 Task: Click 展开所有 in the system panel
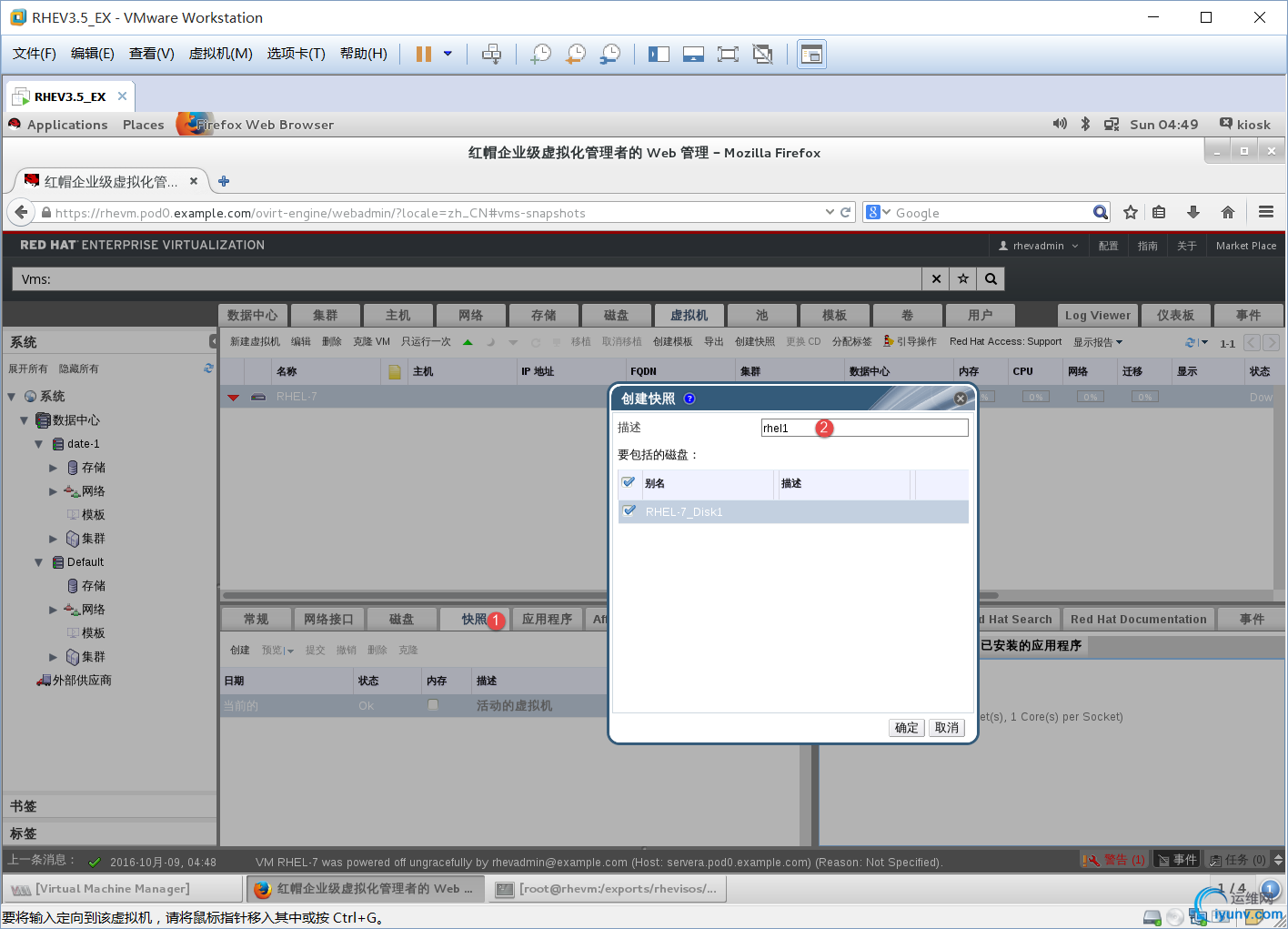click(28, 369)
